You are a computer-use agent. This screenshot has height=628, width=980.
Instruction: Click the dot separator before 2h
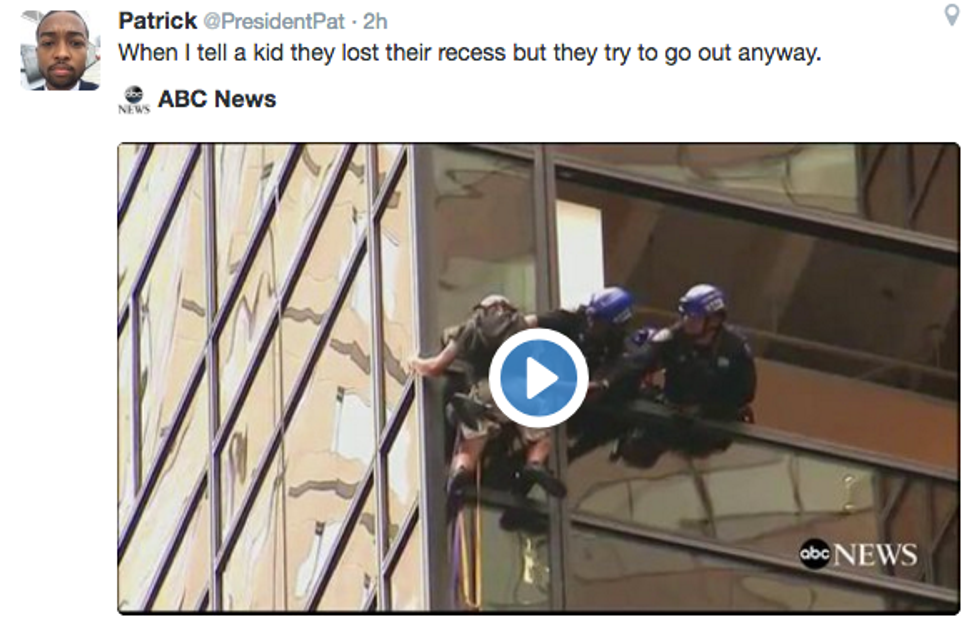tap(354, 22)
